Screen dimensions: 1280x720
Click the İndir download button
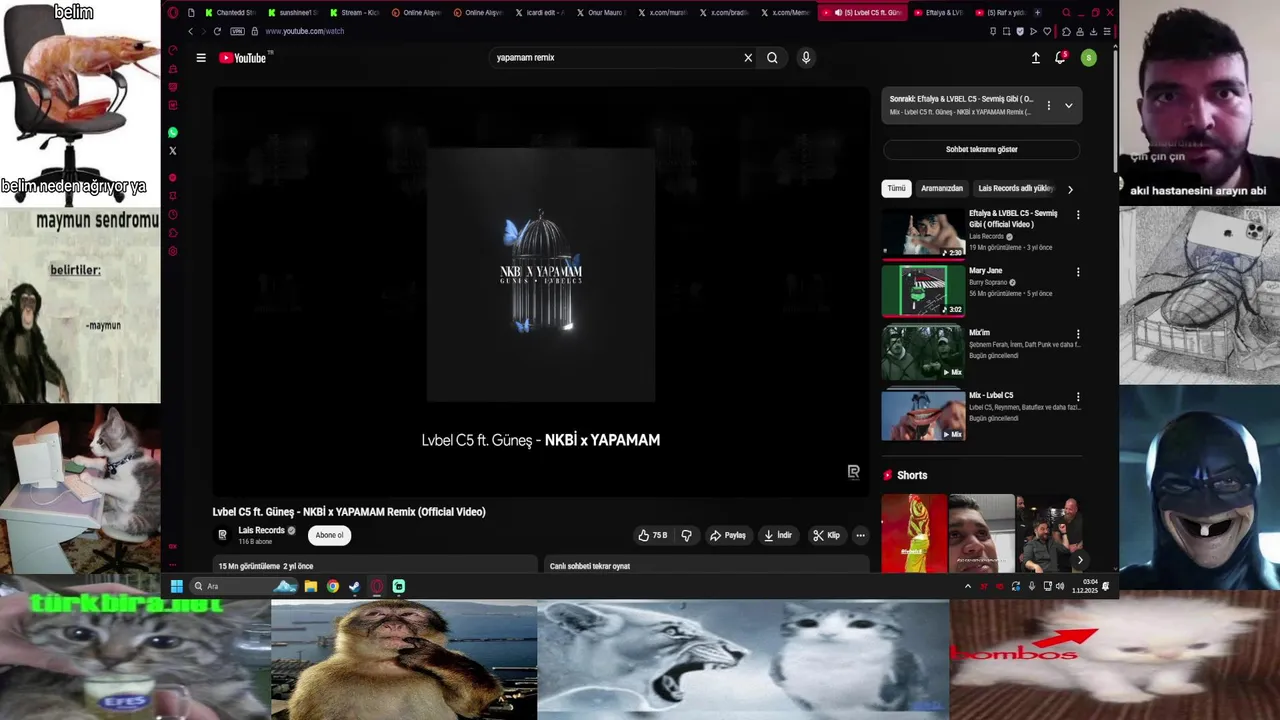pyautogui.click(x=778, y=535)
